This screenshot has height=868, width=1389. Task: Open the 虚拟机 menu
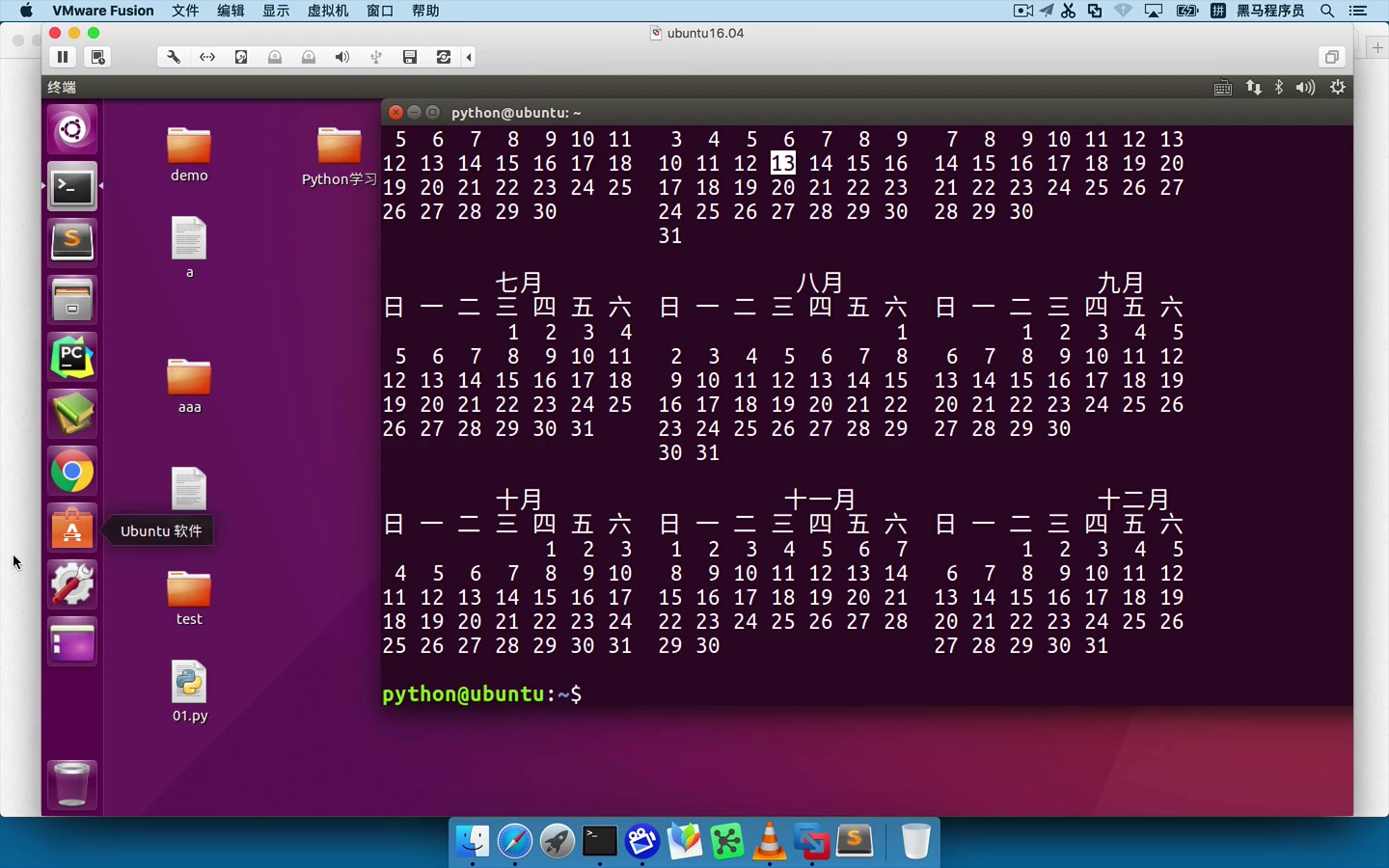[328, 11]
